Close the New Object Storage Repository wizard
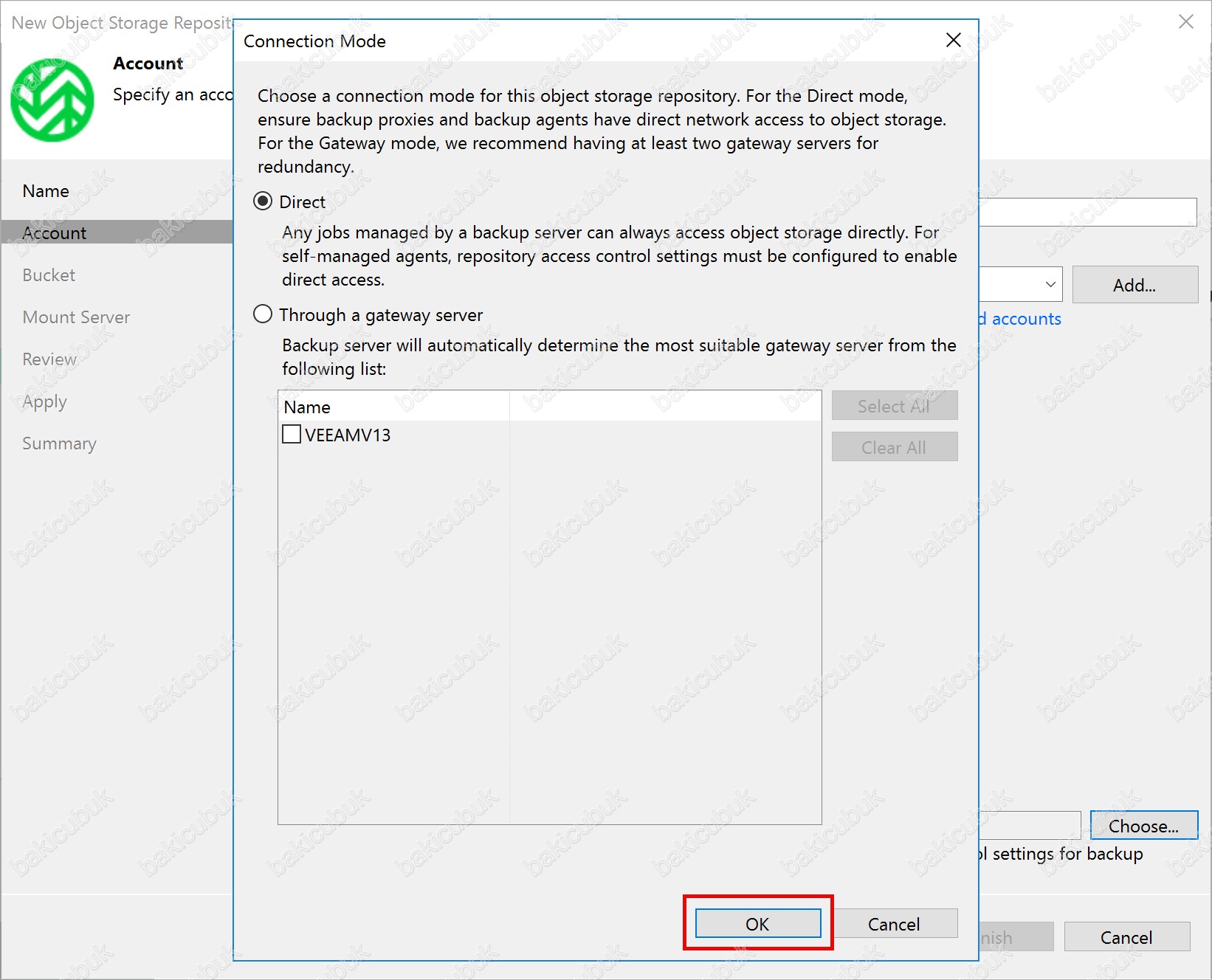 1185,22
